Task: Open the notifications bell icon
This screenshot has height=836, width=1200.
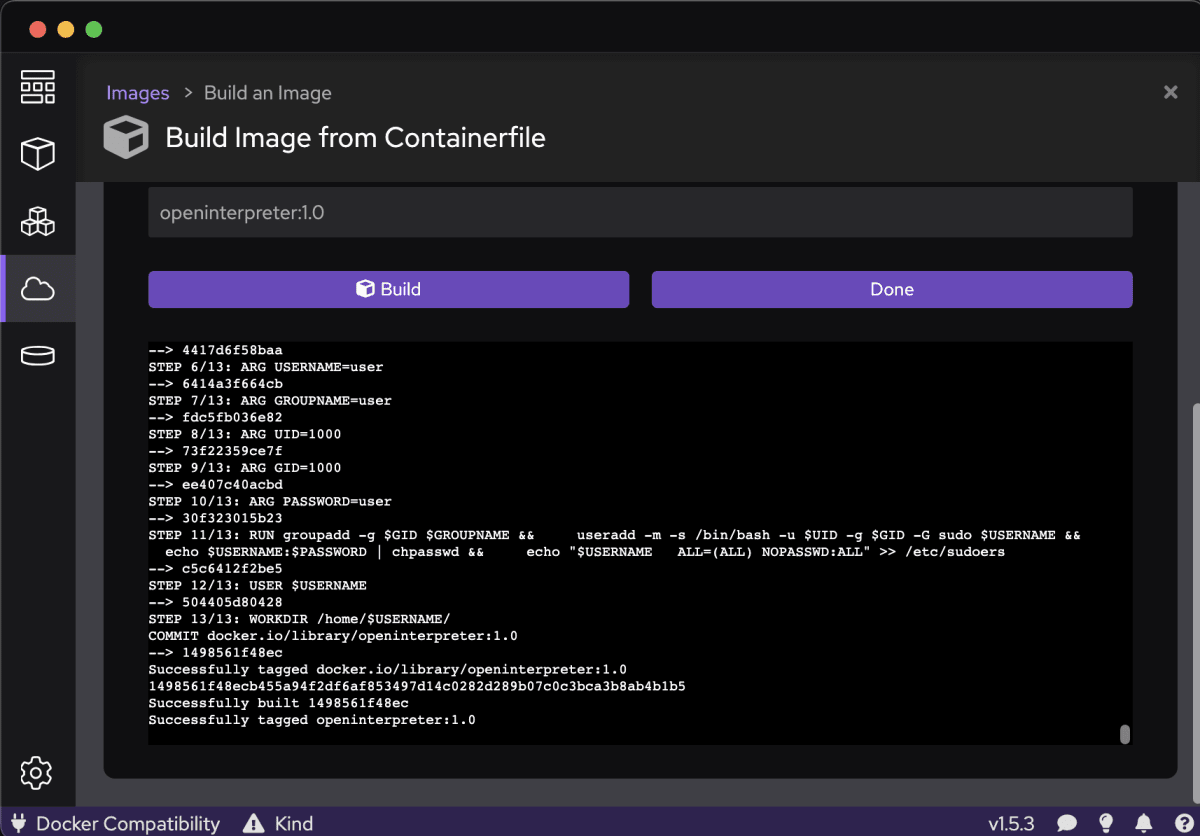Action: pyautogui.click(x=1144, y=824)
